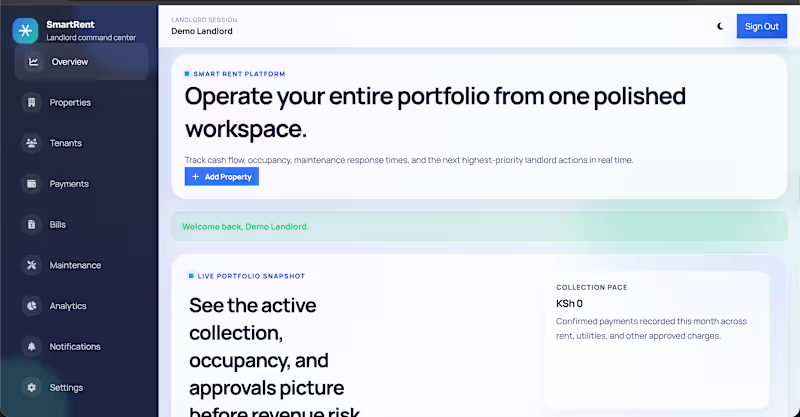This screenshot has height=417, width=800.
Task: Click the SmartRent asterisk logo icon
Action: click(26, 31)
